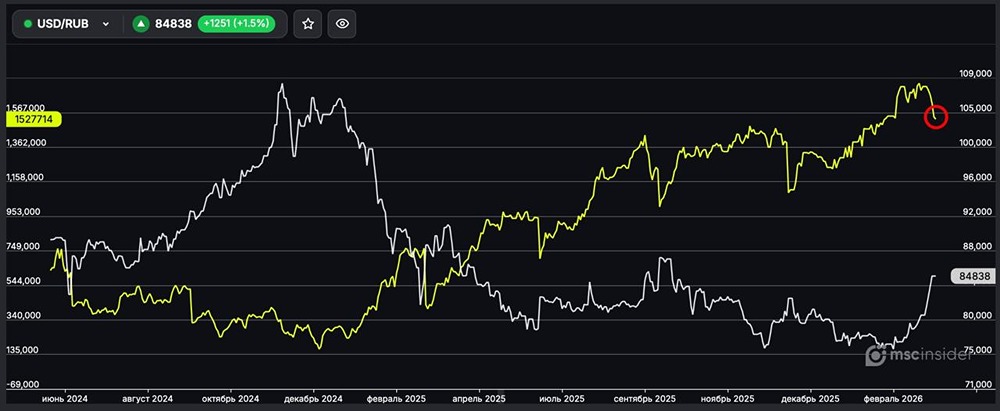This screenshot has width=1000, height=411.
Task: Click the -69,000 left-axis label
Action: [23, 385]
